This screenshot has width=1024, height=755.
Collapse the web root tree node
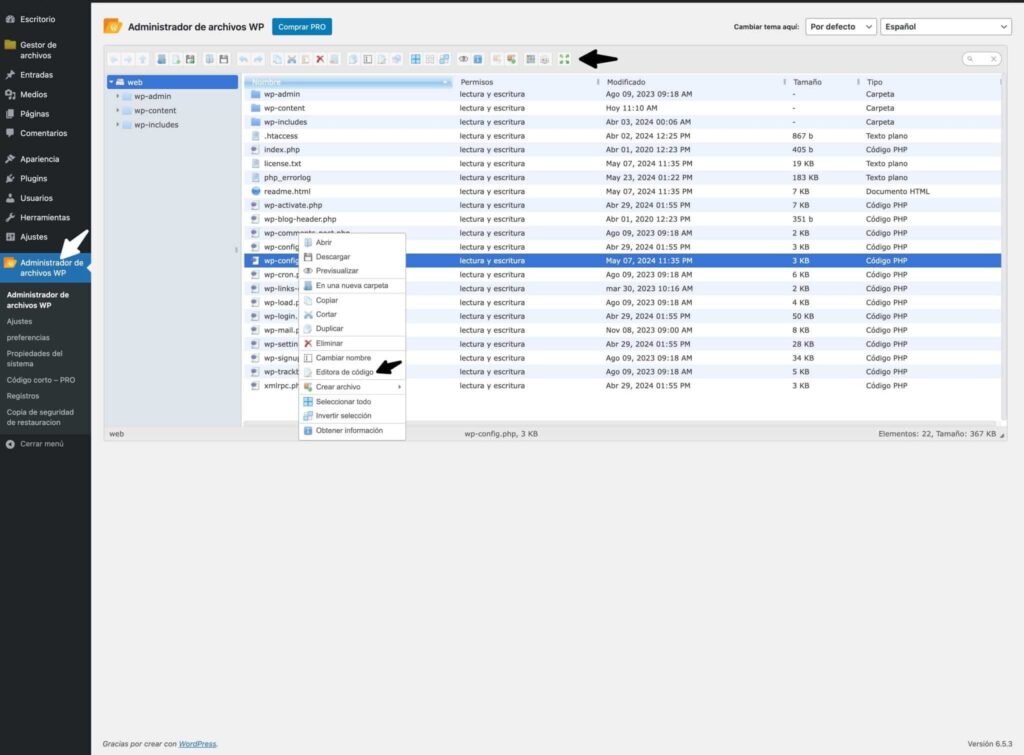(x=112, y=82)
